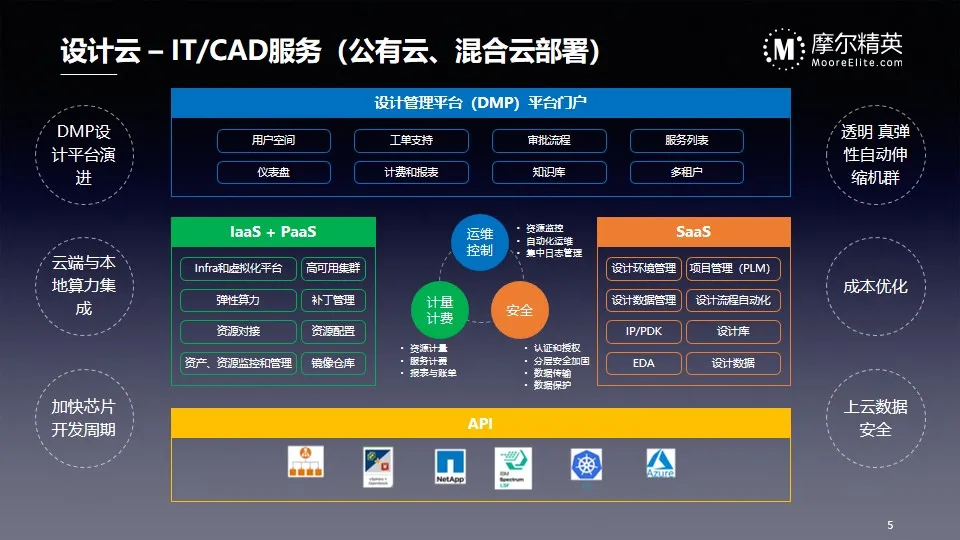Select the 工单支持 box
Viewport: 960px width, 540px height.
411,140
